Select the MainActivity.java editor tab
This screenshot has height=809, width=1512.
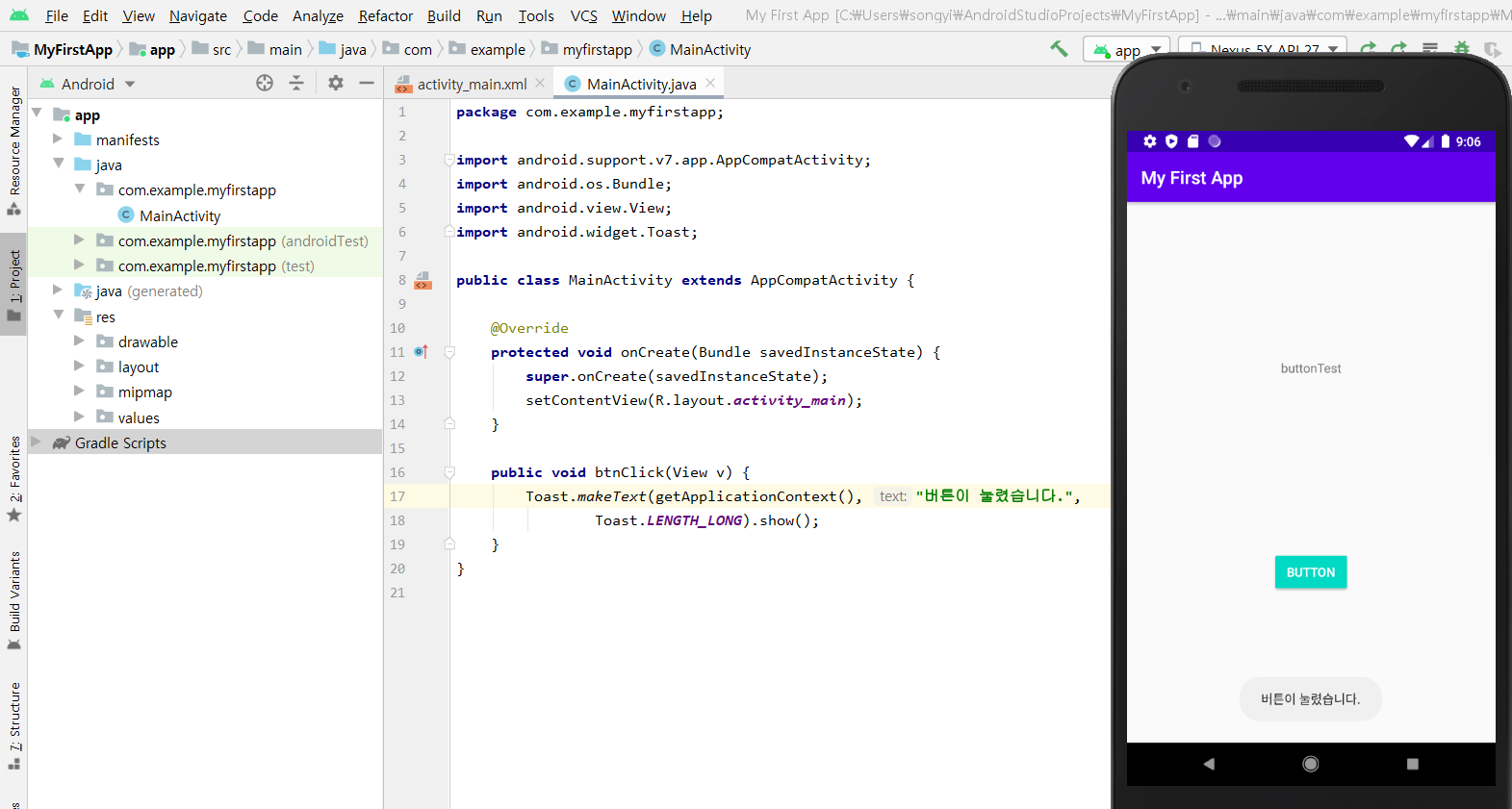pyautogui.click(x=641, y=85)
